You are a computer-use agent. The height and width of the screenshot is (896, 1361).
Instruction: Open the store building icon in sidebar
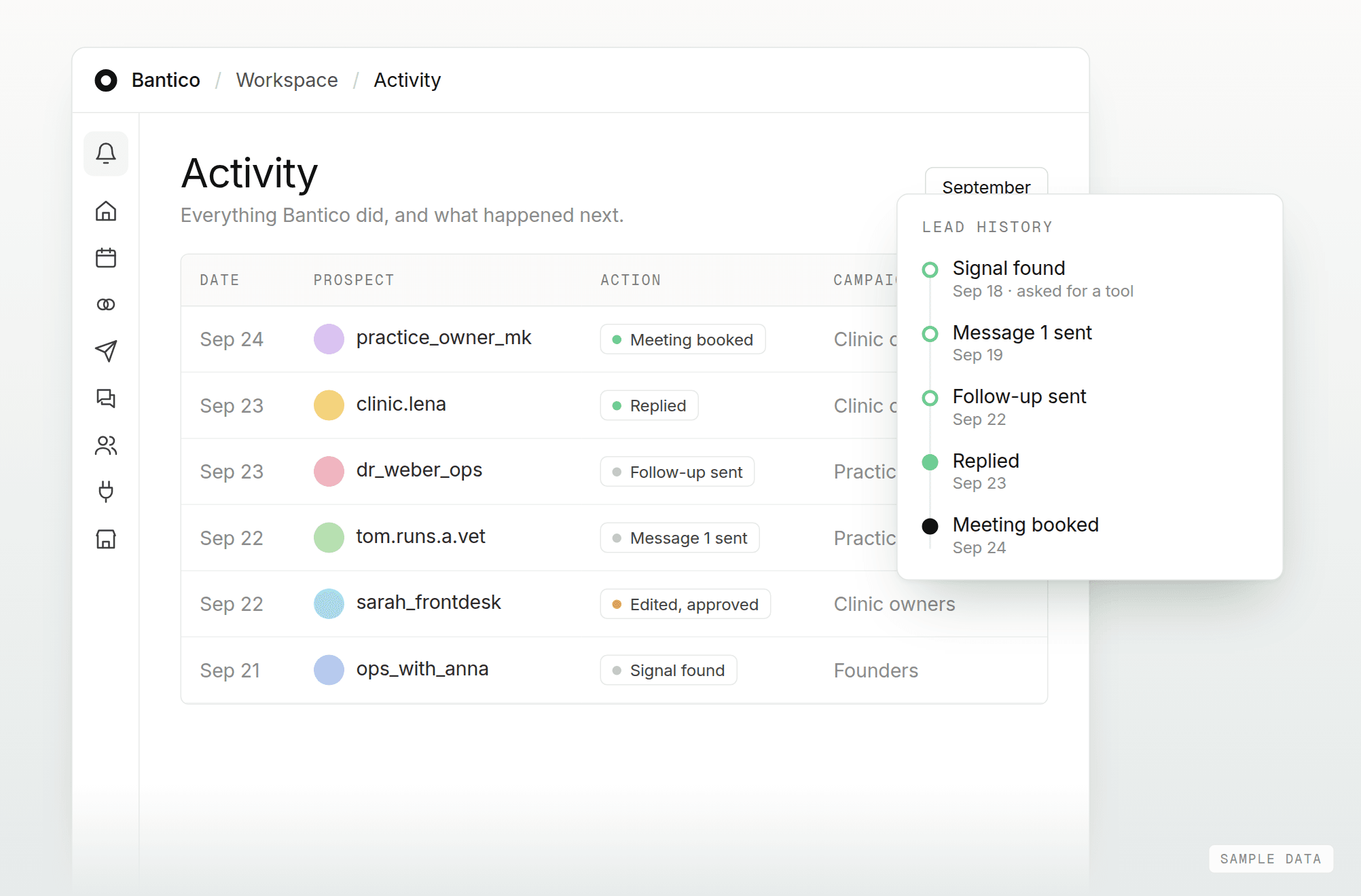(x=106, y=539)
